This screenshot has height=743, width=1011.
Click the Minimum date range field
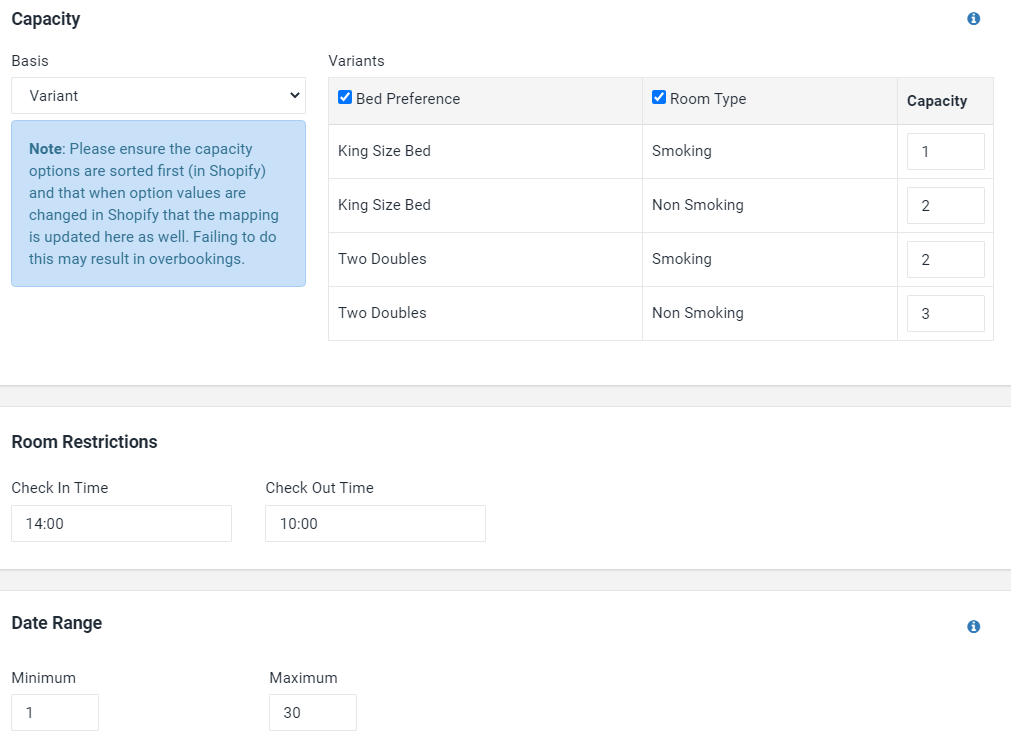[x=55, y=712]
